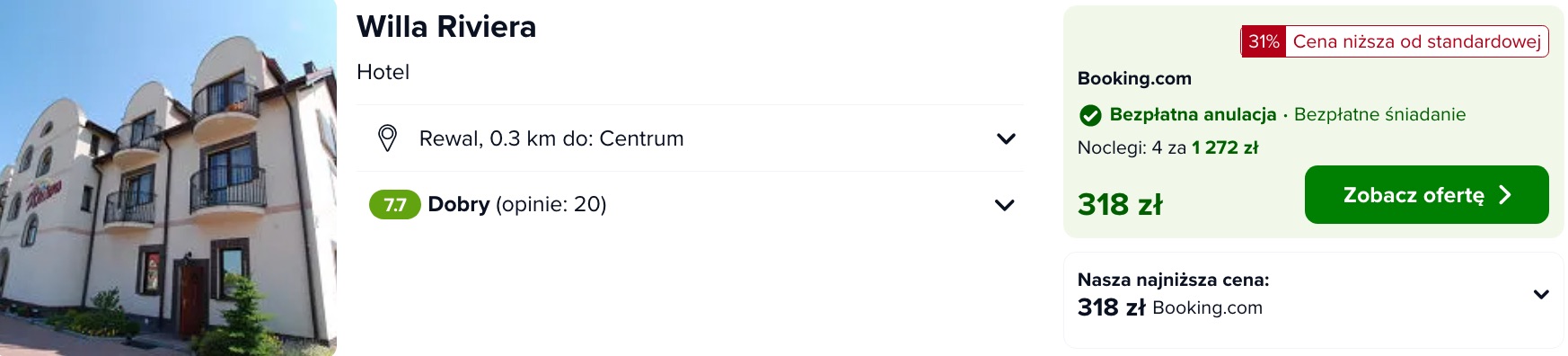The image size is (1568, 356).
Task: Click the location pin icon
Action: 387,138
